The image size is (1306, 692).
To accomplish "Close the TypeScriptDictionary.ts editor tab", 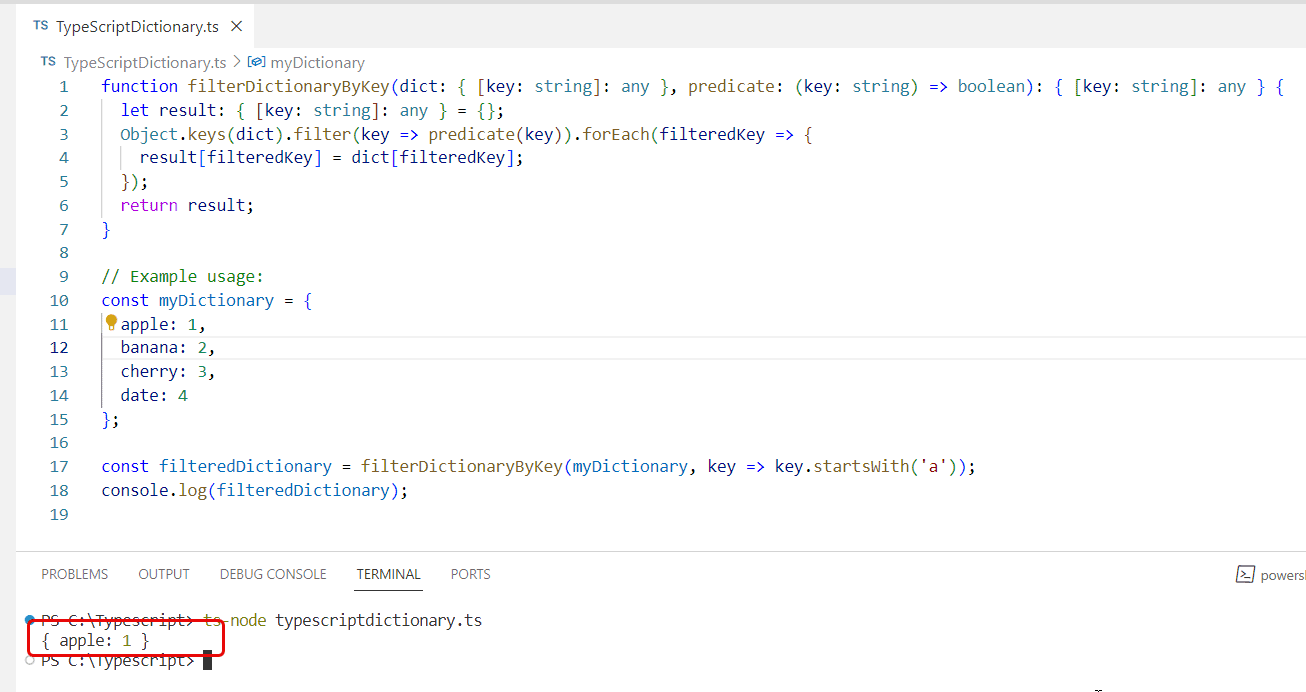I will pyautogui.click(x=237, y=27).
